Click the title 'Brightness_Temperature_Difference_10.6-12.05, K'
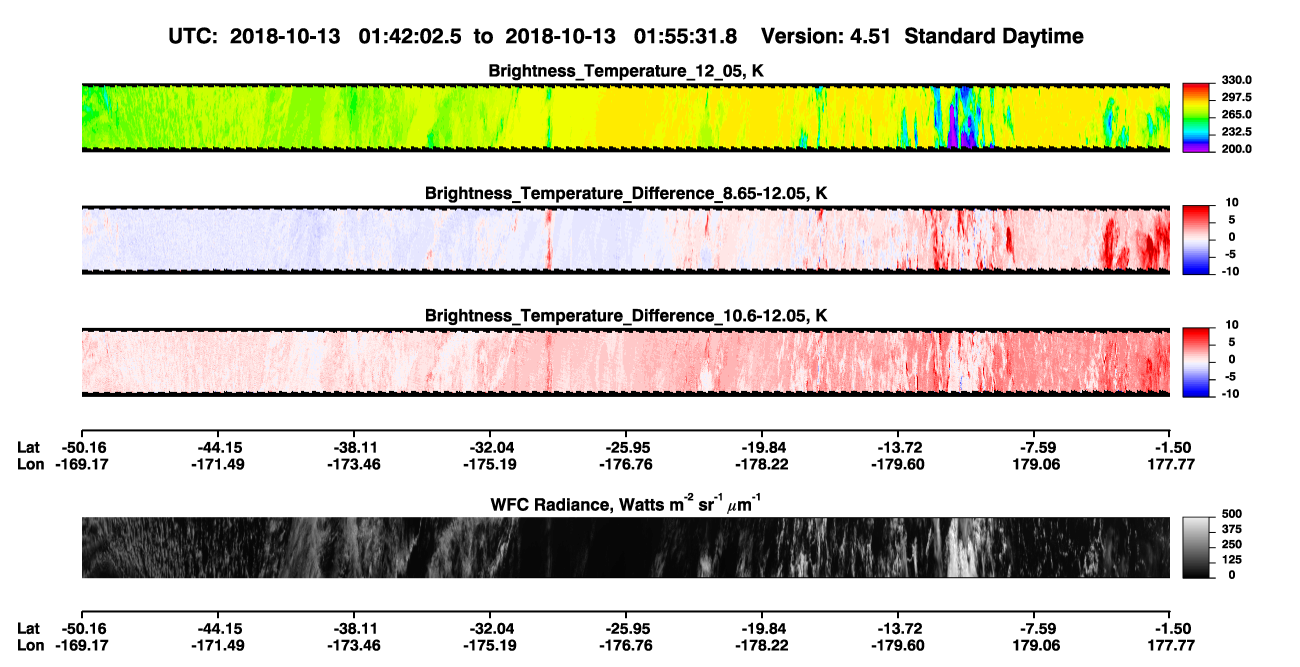The width and height of the screenshot is (1300, 667). point(626,316)
